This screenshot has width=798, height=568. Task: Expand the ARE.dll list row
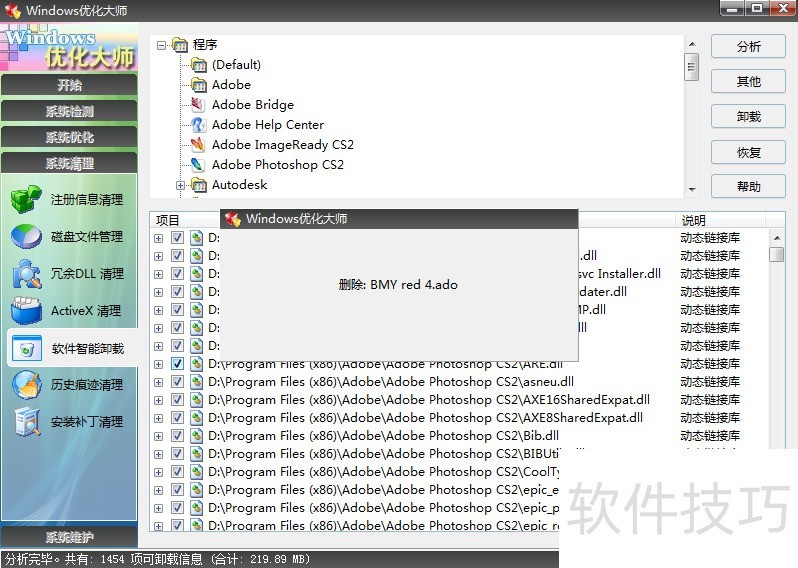click(x=158, y=364)
